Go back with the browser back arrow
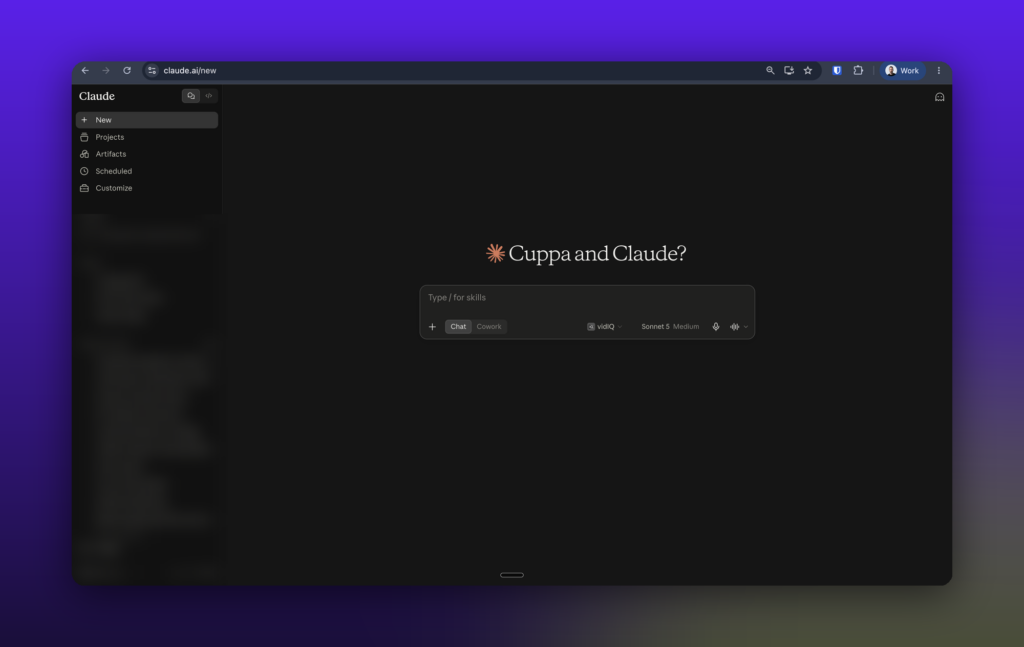1024x647 pixels. [85, 71]
